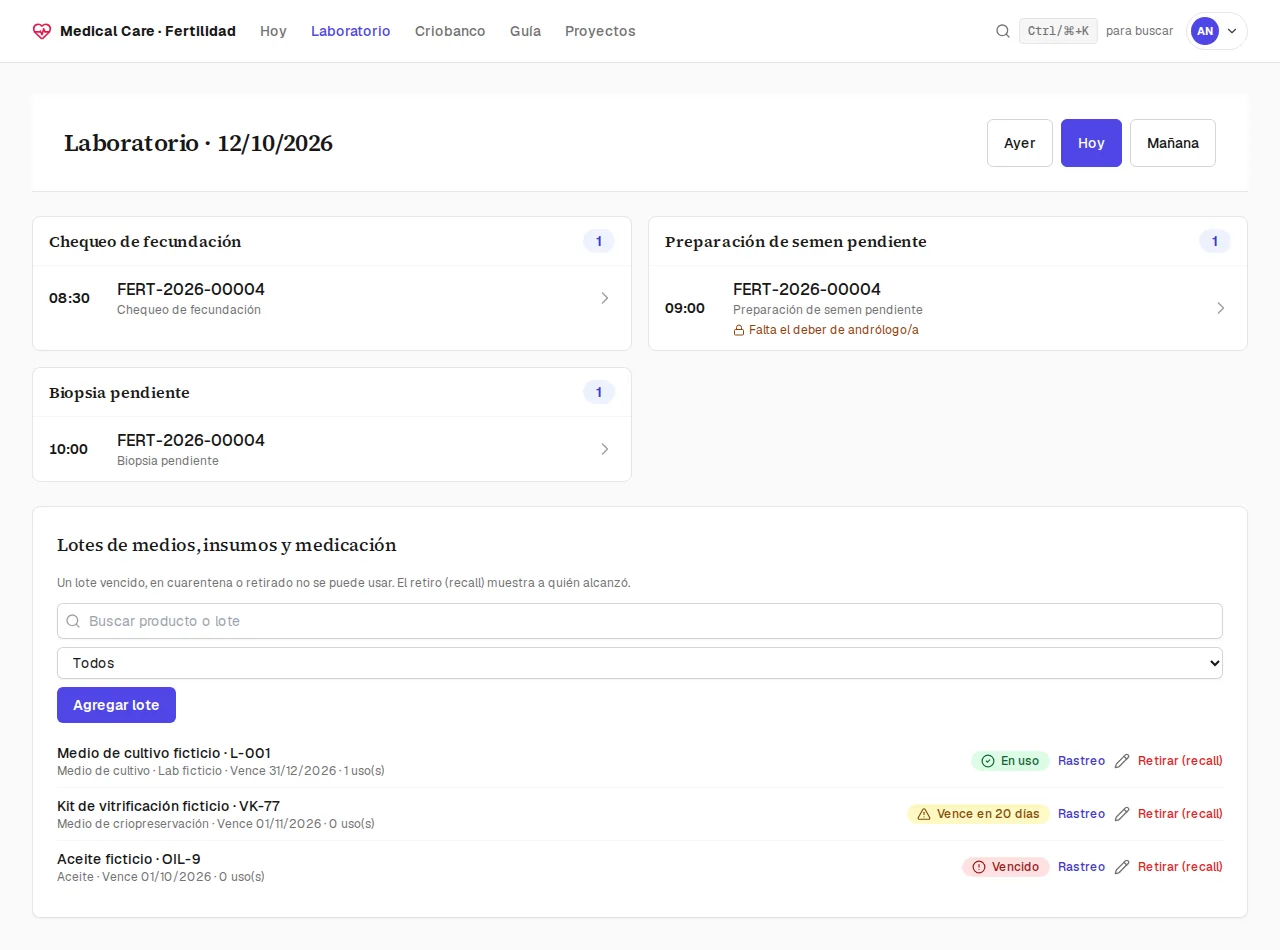Click the Buscar producto o lote field
Image resolution: width=1280 pixels, height=950 pixels.
(x=640, y=621)
